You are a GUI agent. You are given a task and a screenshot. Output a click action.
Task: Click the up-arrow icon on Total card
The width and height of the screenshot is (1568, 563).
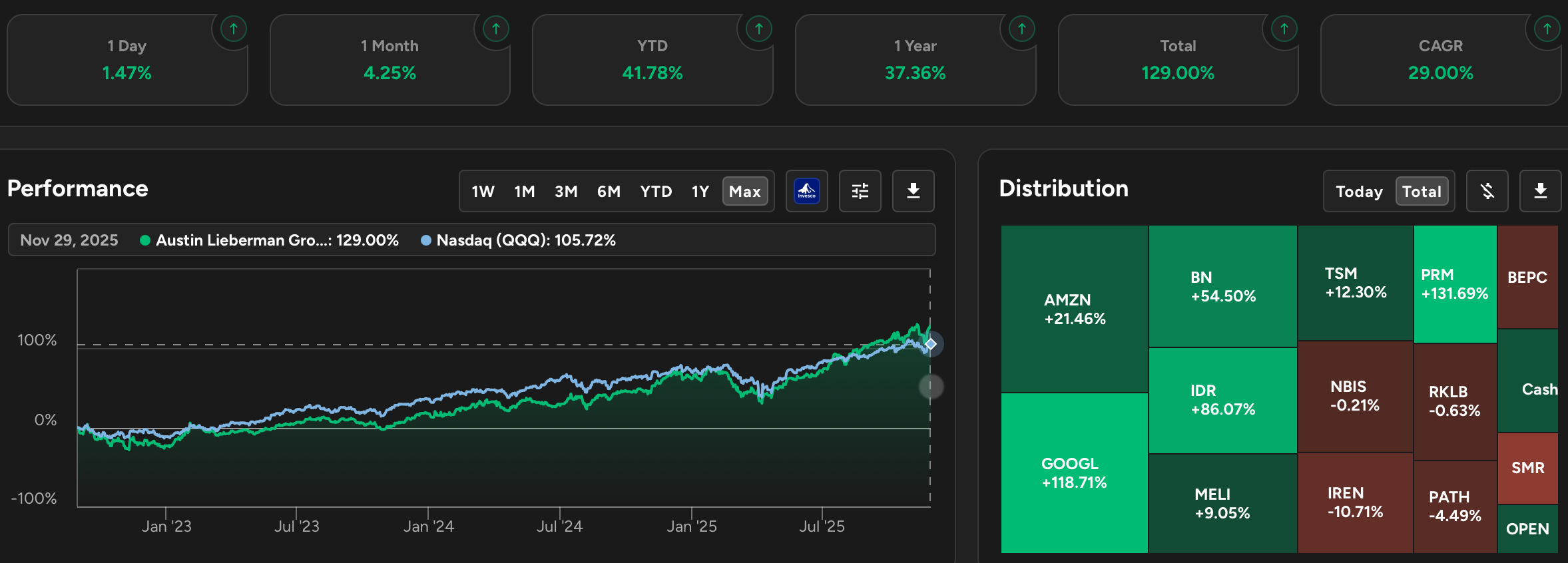click(x=1284, y=29)
